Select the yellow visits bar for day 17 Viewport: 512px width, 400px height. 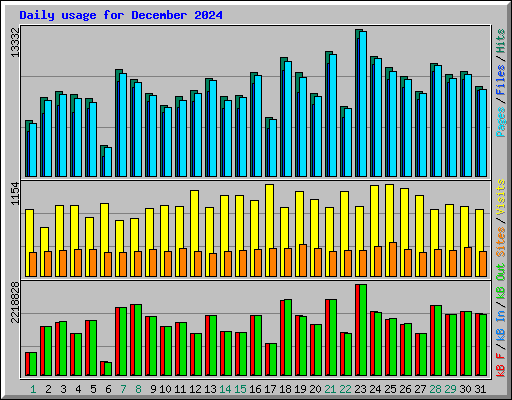(x=269, y=216)
